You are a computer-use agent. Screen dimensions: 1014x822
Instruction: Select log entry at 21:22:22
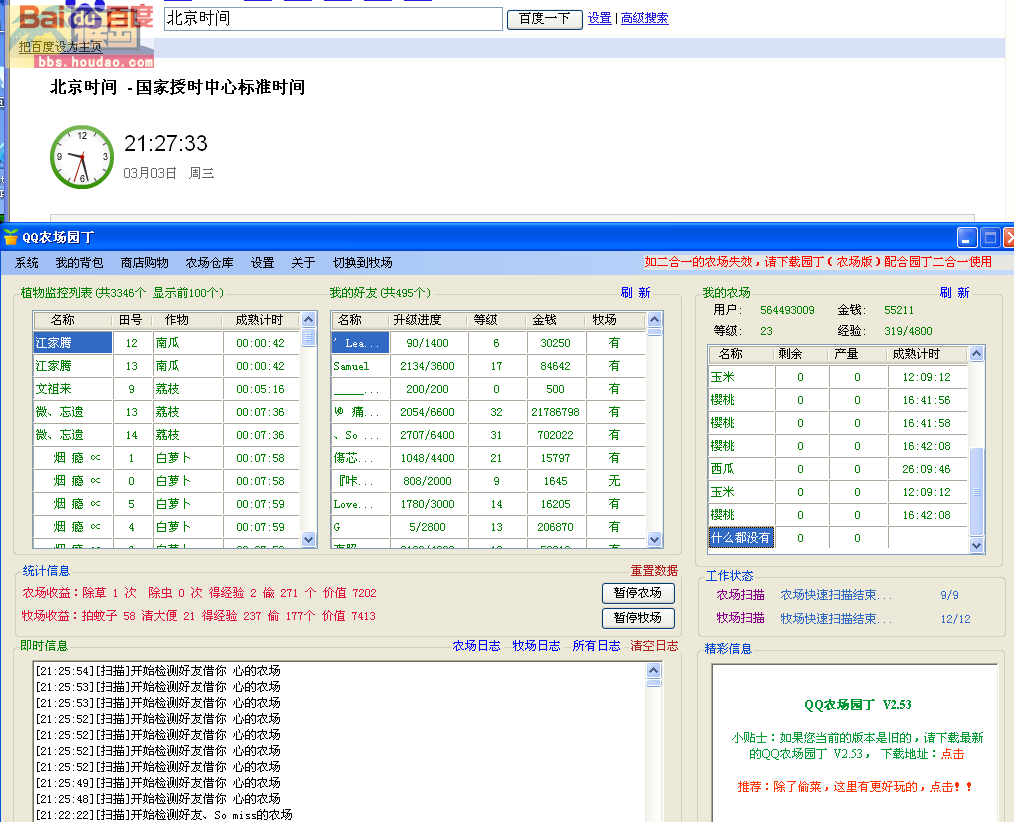point(164,815)
